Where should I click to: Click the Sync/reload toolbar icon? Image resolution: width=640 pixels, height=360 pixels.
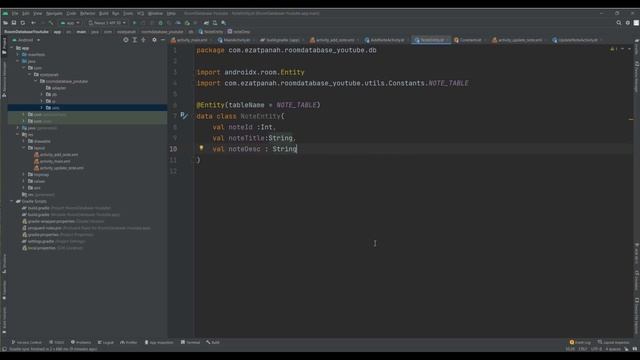(x=23, y=23)
